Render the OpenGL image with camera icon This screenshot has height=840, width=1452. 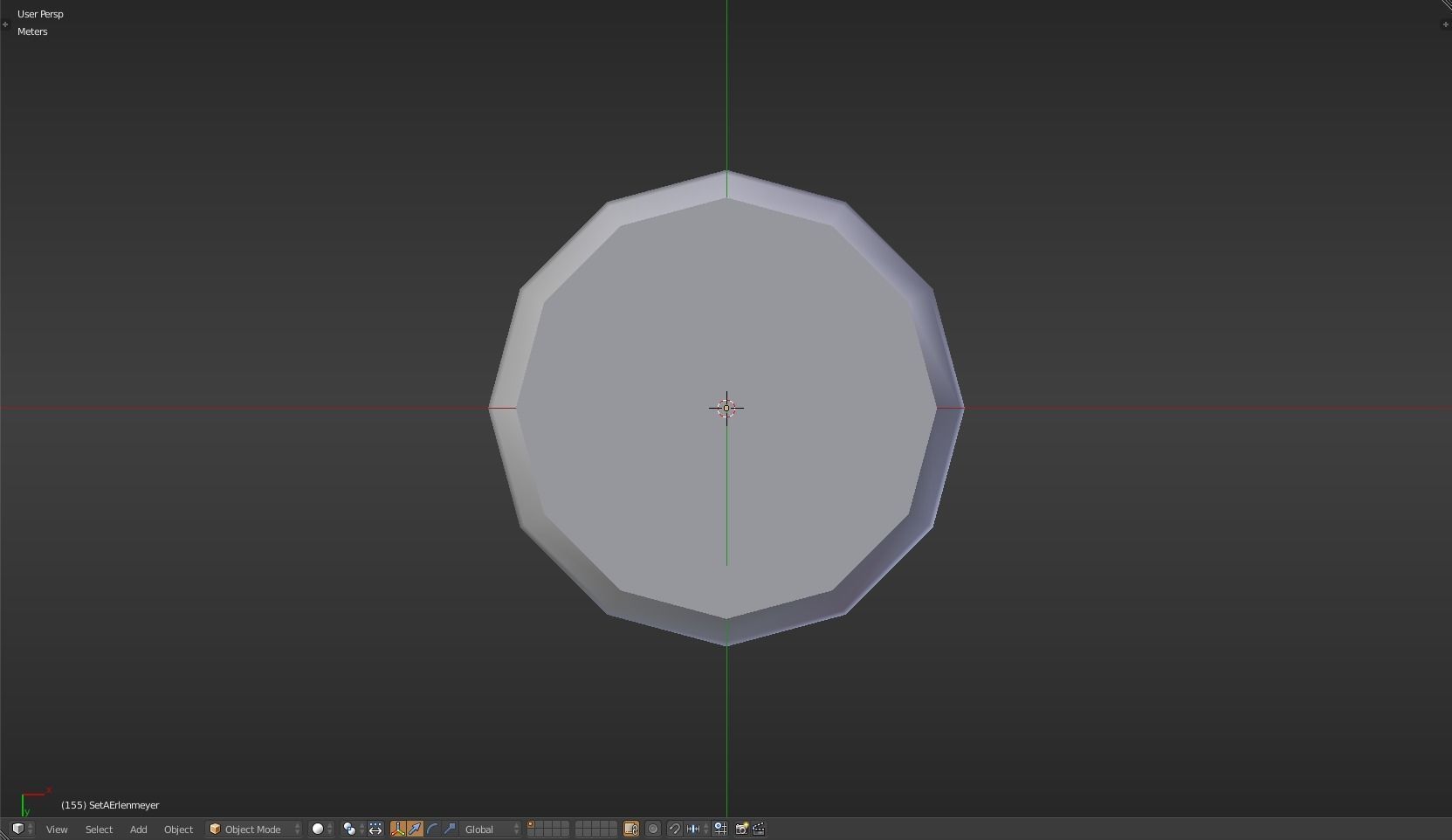741,829
